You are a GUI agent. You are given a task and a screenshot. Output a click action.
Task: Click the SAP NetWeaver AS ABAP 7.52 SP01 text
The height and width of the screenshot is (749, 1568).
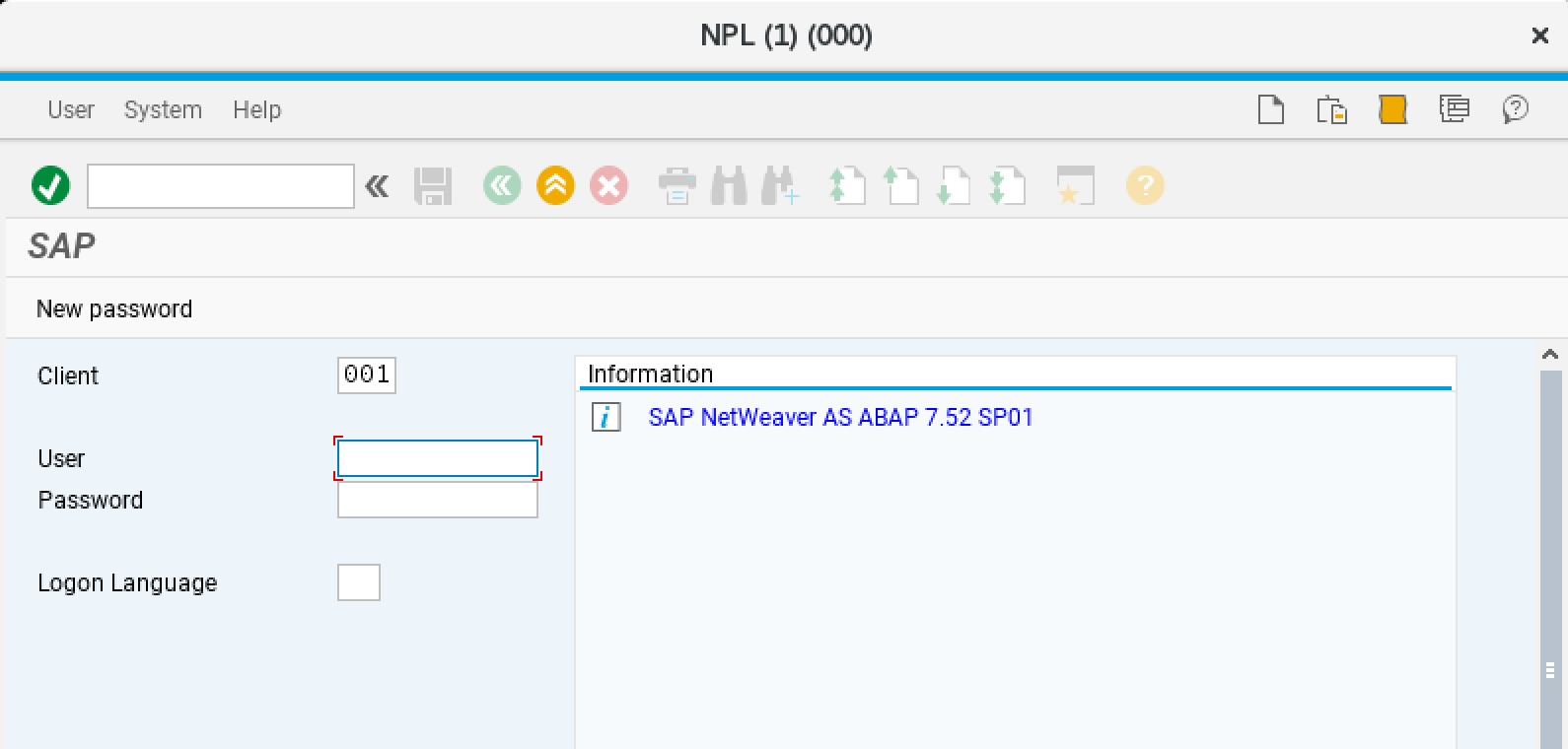(840, 417)
